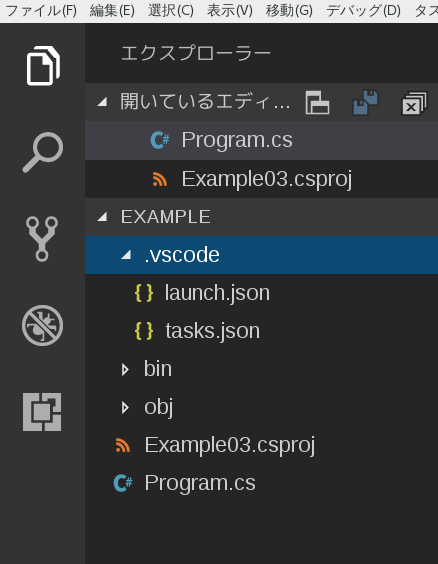Screen dimensions: 438x564
Task: Collapse the EXAMPLE folder section arrow
Action: coord(103,217)
